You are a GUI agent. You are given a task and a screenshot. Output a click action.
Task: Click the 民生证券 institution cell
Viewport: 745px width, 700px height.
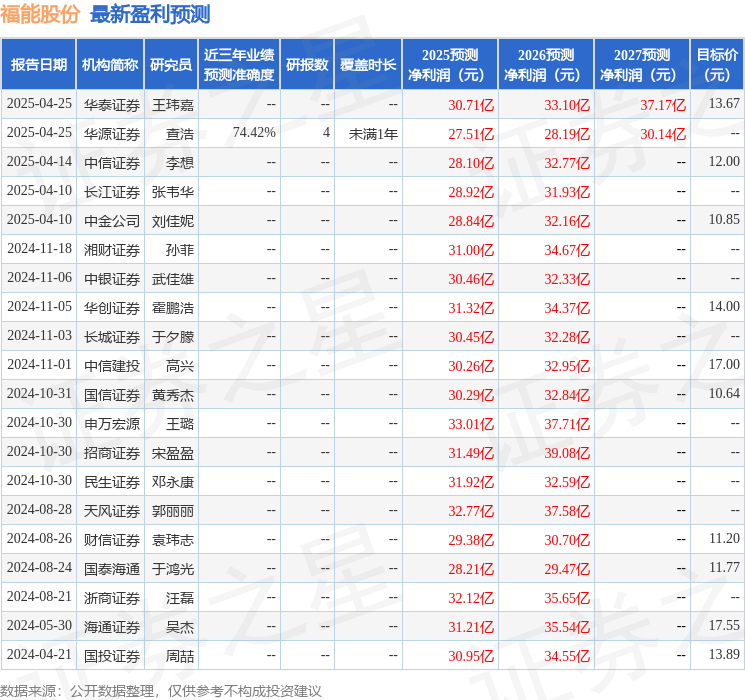tap(112, 482)
